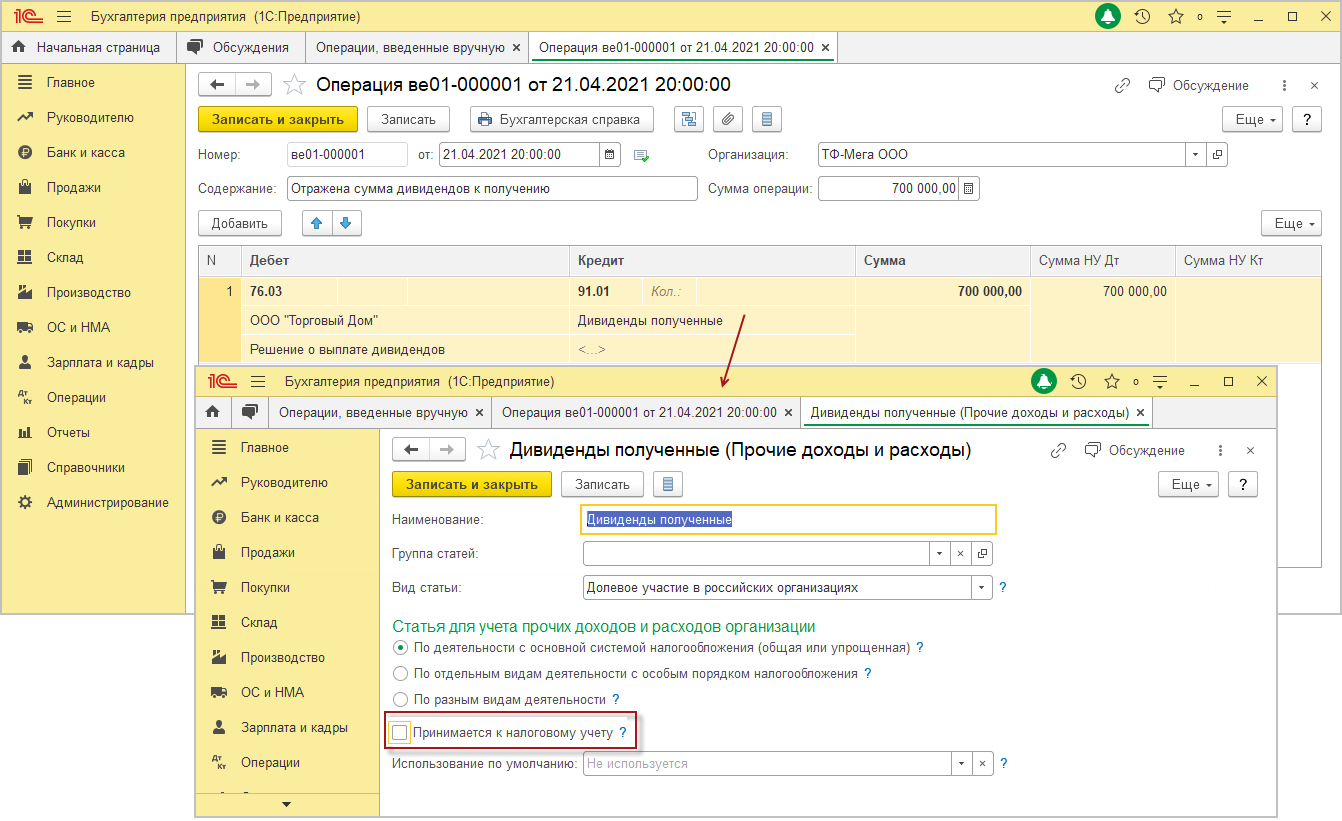Open history clock icon in back window
Viewport: 1342px width, 821px height.
[1142, 17]
